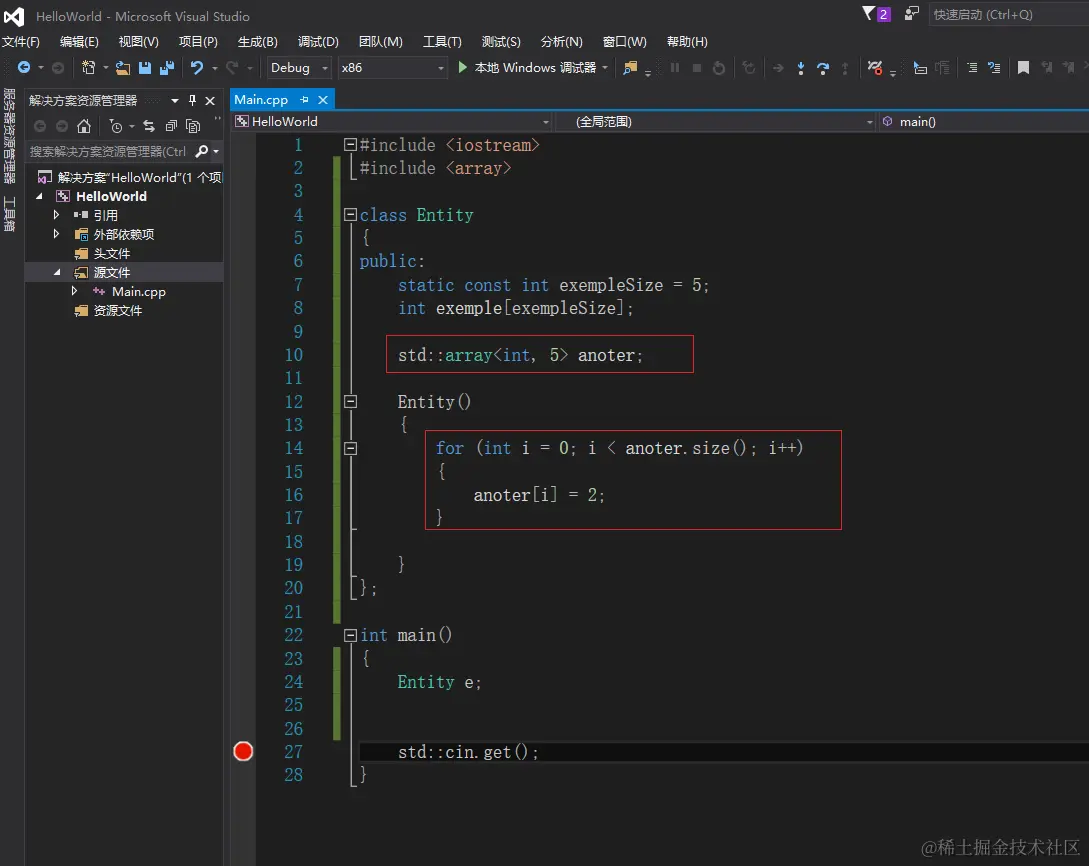
Task: Click the send feedback icon
Action: pos(911,14)
